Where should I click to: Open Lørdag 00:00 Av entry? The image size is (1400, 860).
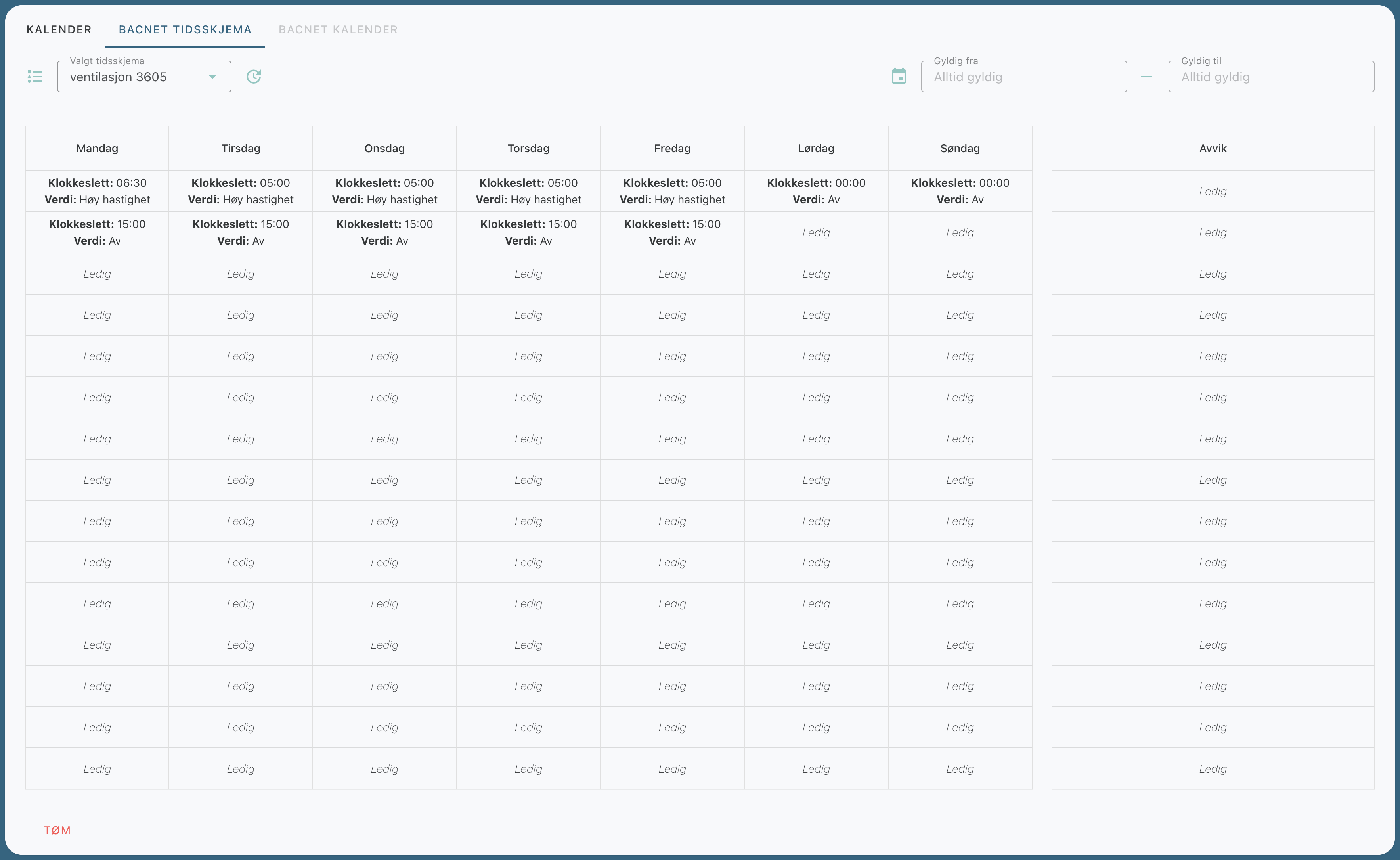(815, 191)
